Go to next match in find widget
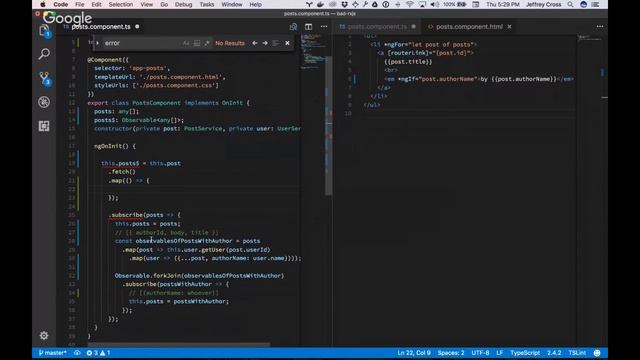The image size is (640, 360). coord(265,43)
